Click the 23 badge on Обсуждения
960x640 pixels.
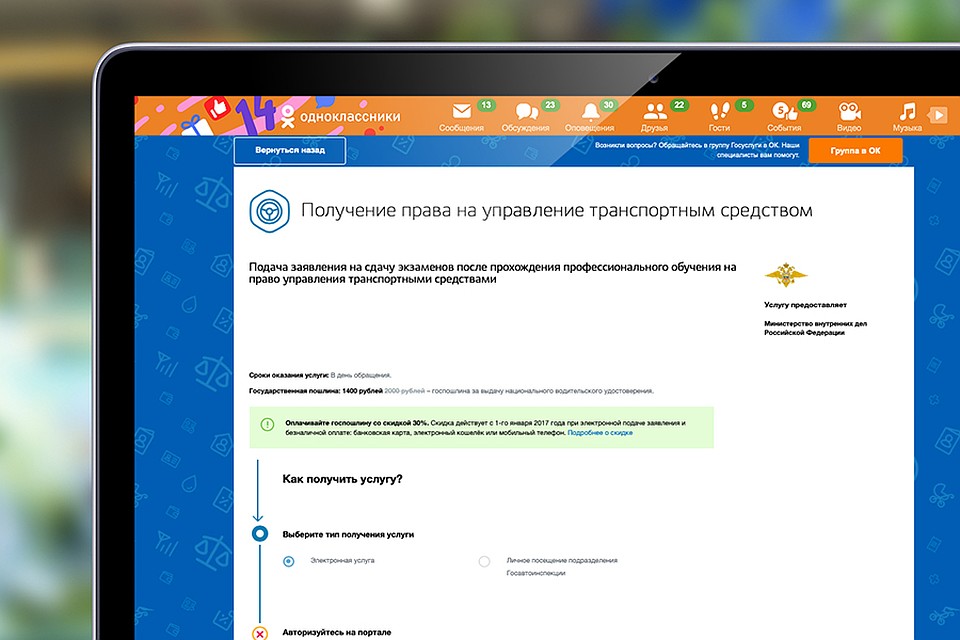click(550, 105)
